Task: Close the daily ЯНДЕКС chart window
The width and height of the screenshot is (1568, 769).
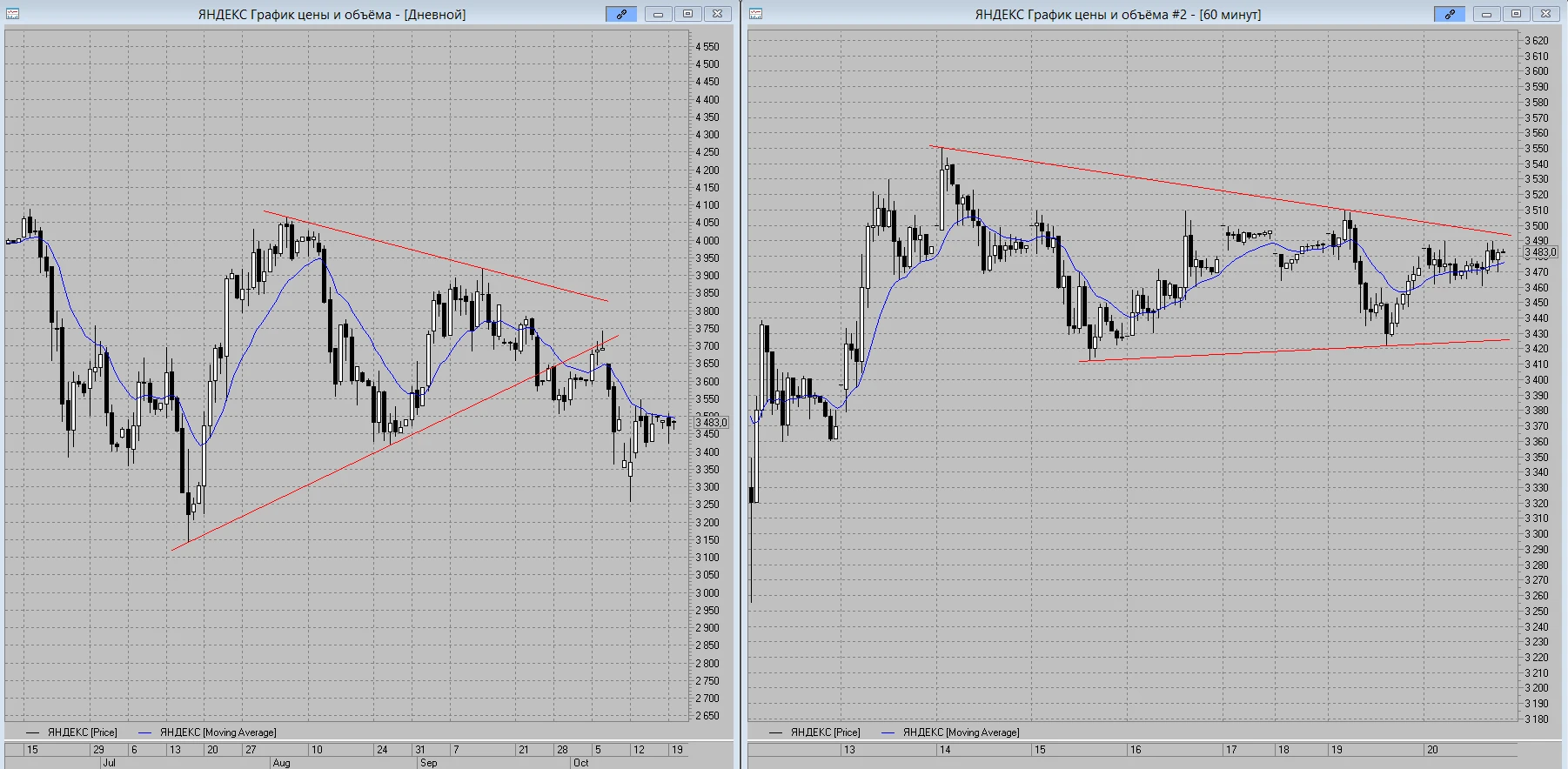Action: tap(718, 14)
